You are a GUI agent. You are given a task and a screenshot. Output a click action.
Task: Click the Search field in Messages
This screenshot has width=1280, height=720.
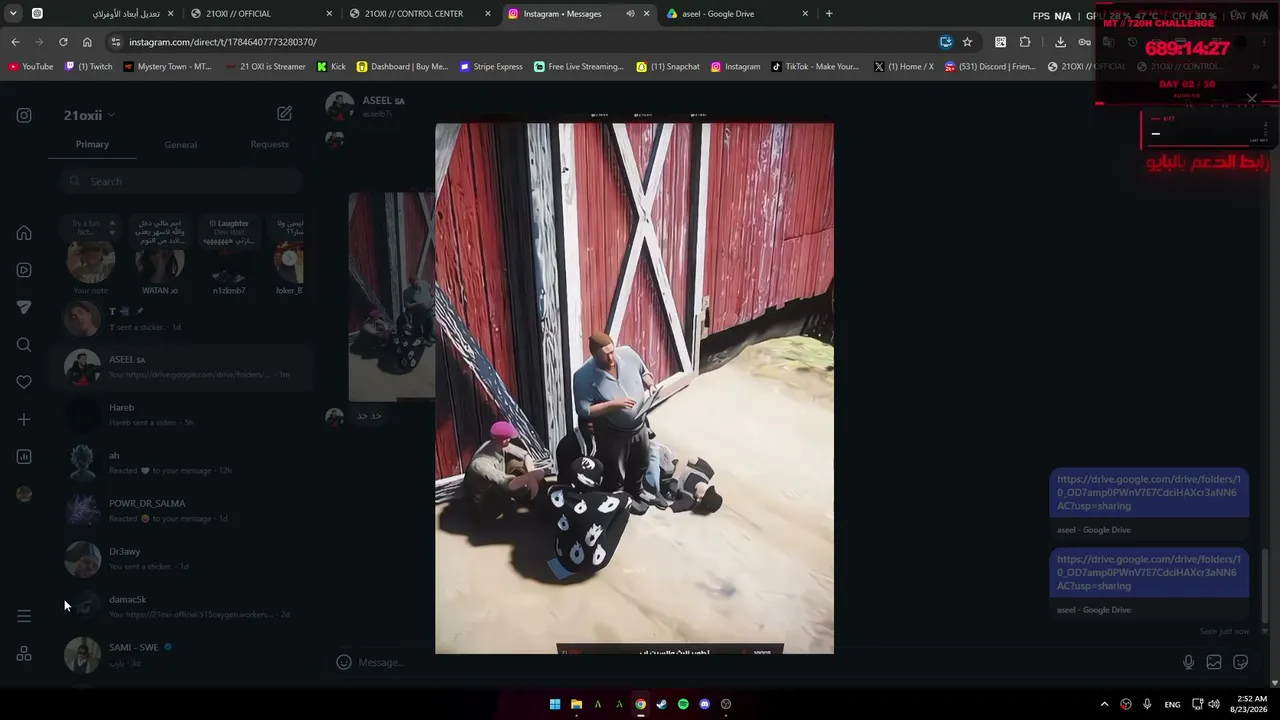pyautogui.click(x=181, y=181)
